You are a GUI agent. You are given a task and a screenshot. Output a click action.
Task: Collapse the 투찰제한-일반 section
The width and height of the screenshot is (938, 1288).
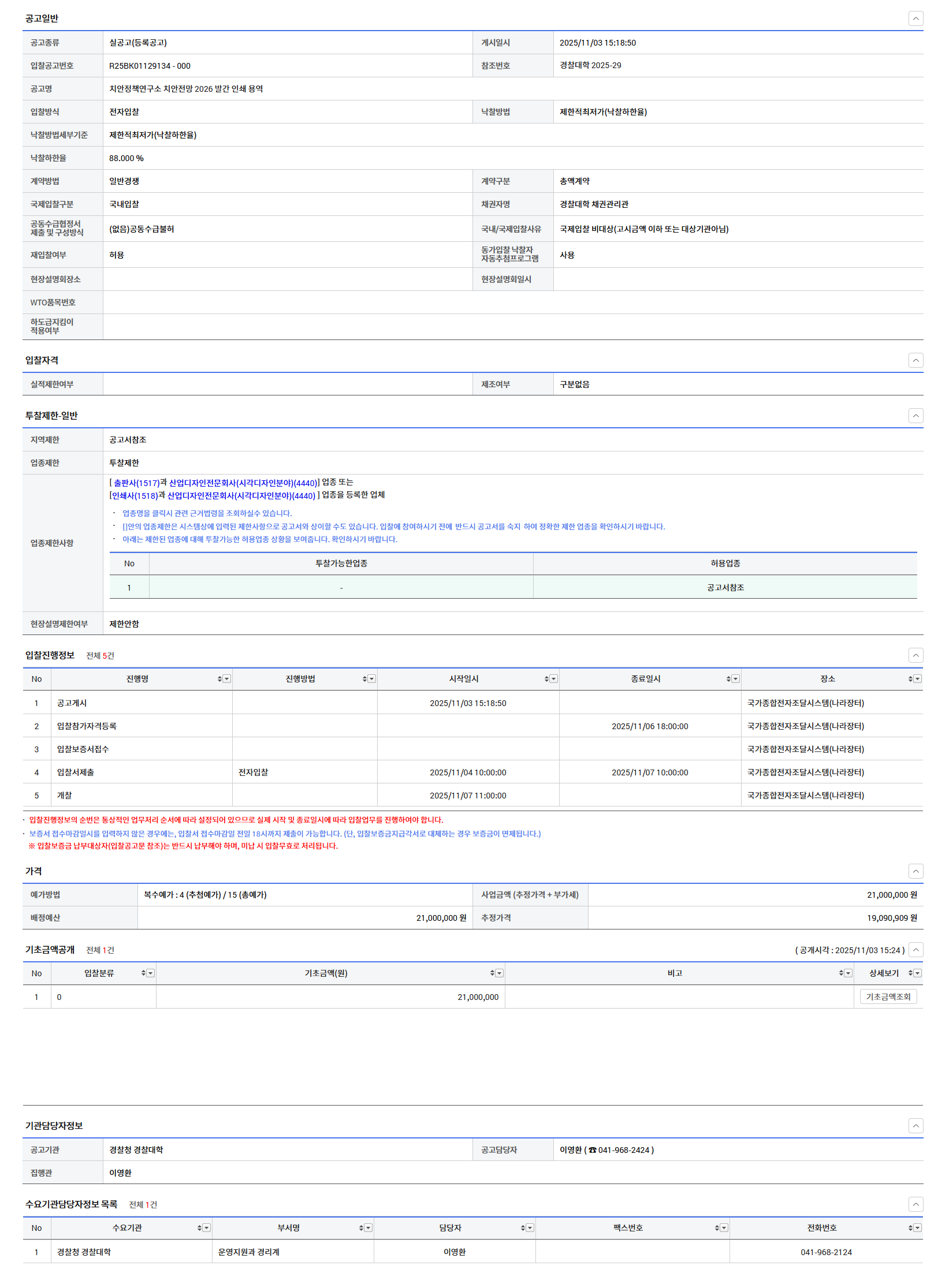pos(915,416)
